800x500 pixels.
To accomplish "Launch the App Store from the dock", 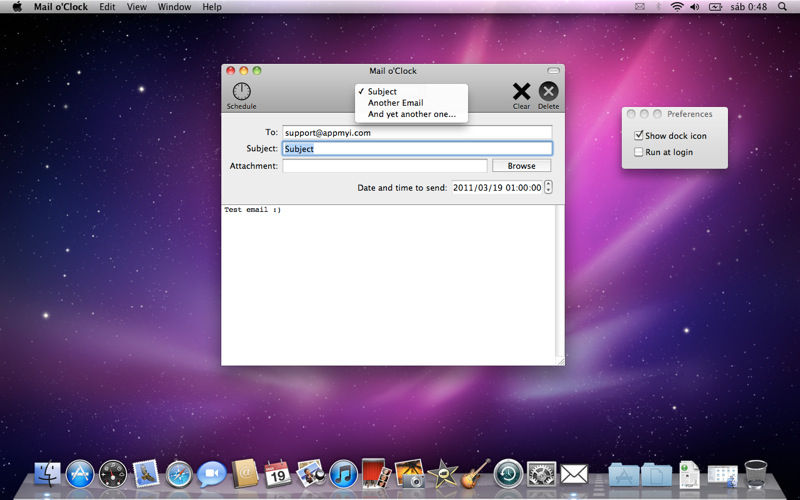I will tap(80, 474).
